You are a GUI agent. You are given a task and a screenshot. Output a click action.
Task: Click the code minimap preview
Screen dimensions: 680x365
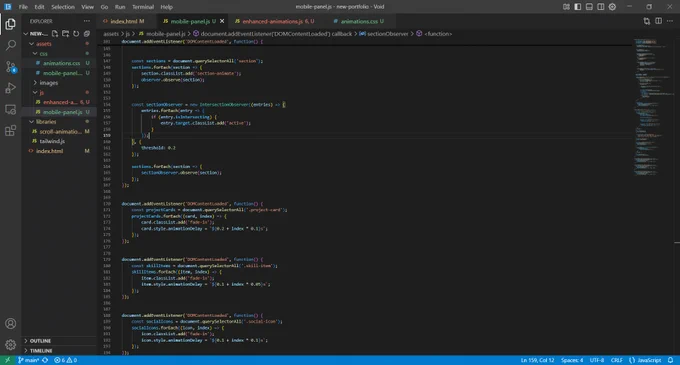654,108
